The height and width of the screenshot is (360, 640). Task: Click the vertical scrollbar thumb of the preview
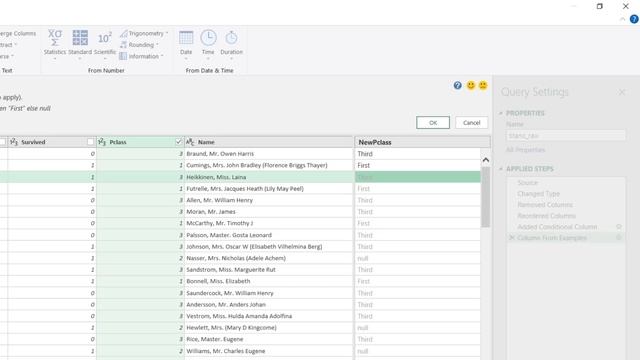coord(485,197)
